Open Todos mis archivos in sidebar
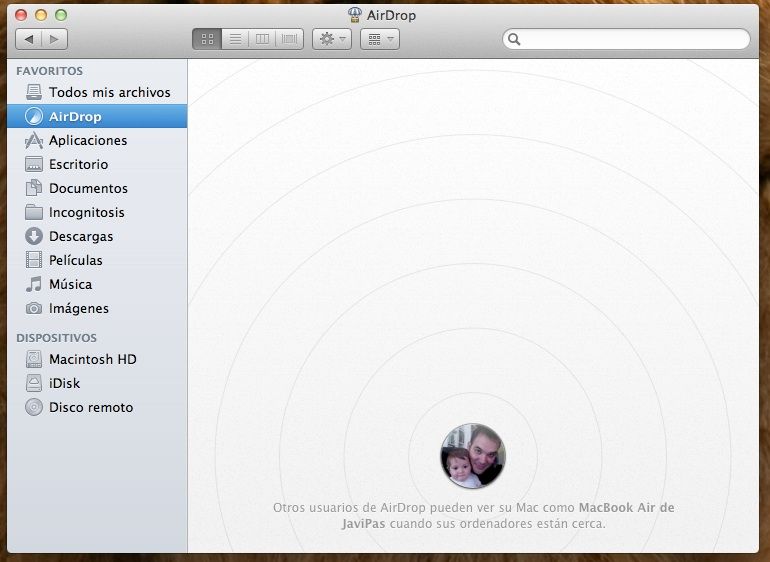This screenshot has height=562, width=770. [109, 92]
